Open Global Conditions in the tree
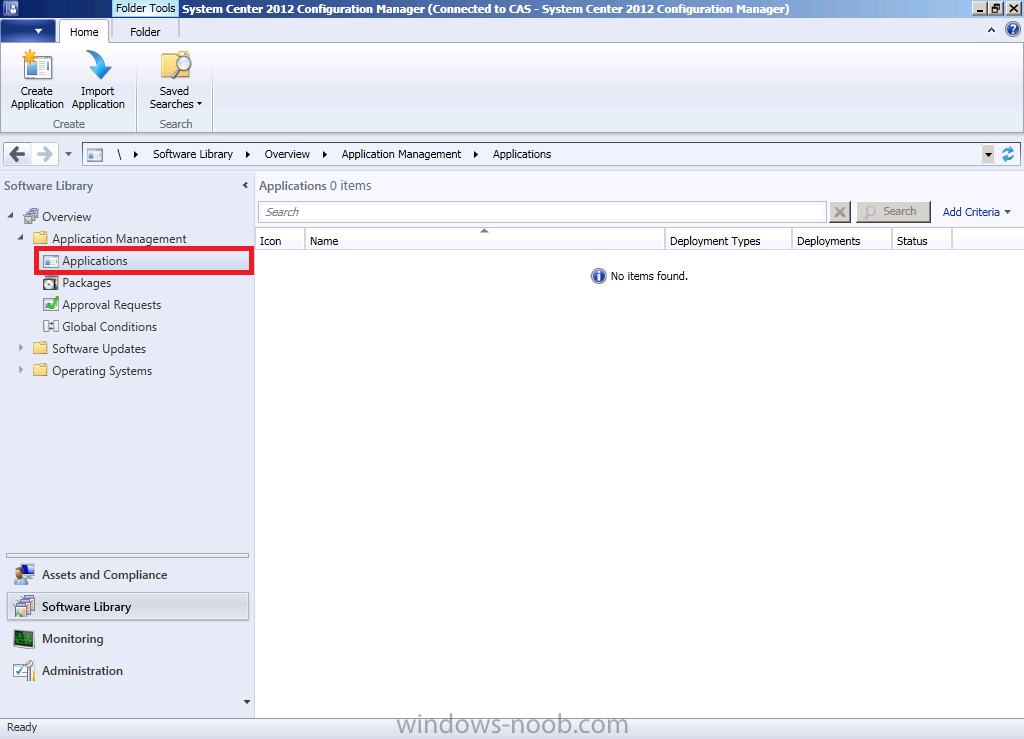Image resolution: width=1024 pixels, height=739 pixels. coord(109,326)
